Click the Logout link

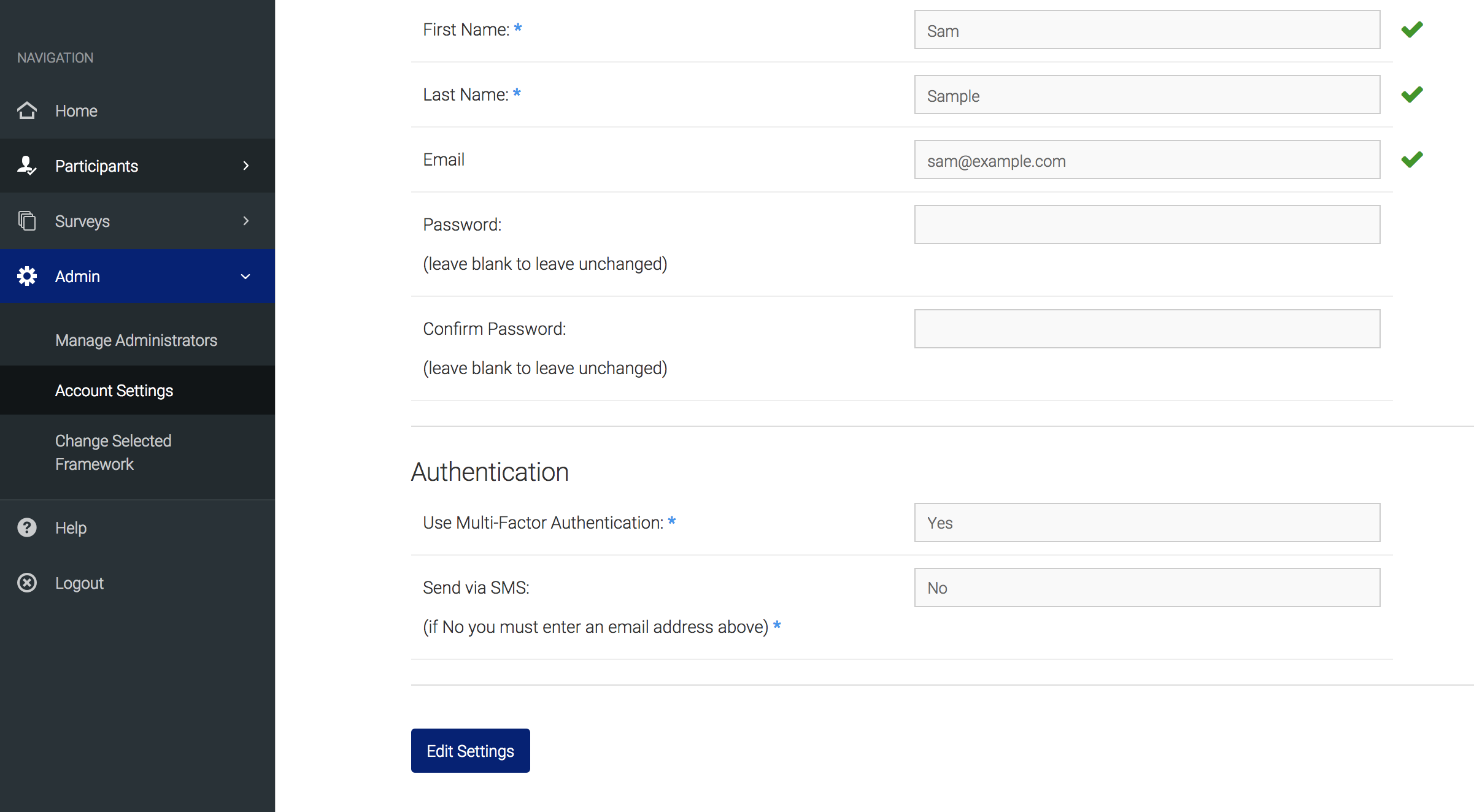(79, 583)
